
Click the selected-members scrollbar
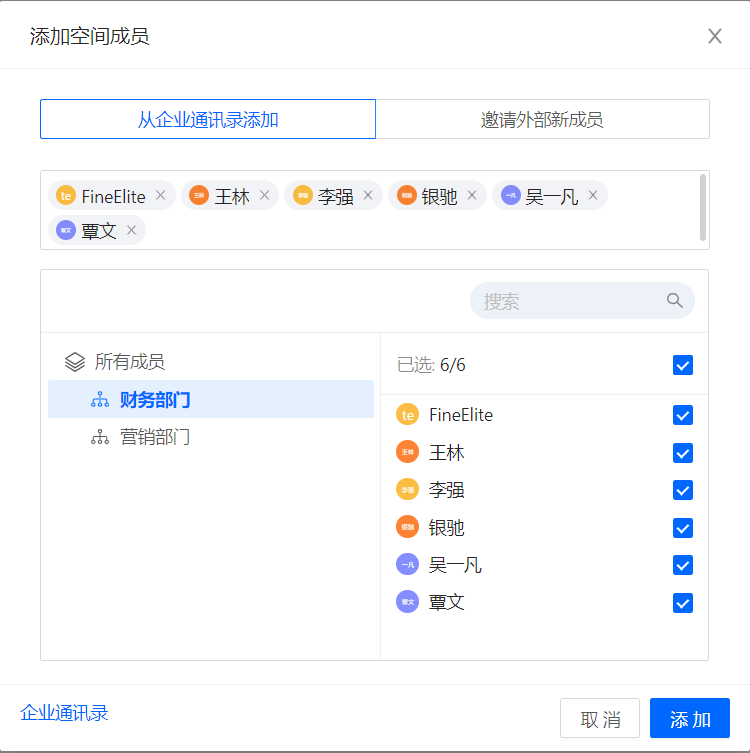703,208
